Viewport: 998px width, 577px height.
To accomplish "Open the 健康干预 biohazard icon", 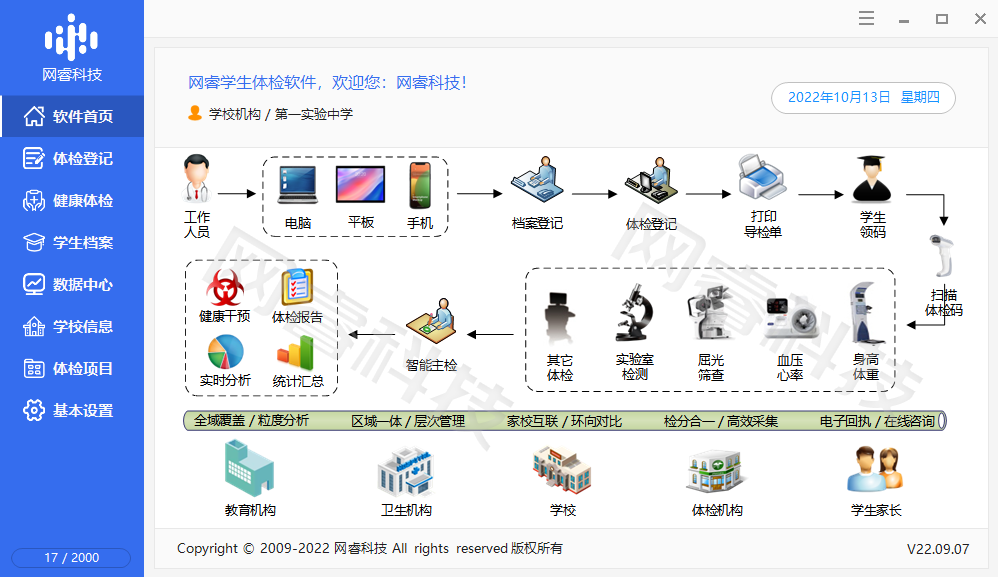I will pyautogui.click(x=225, y=288).
